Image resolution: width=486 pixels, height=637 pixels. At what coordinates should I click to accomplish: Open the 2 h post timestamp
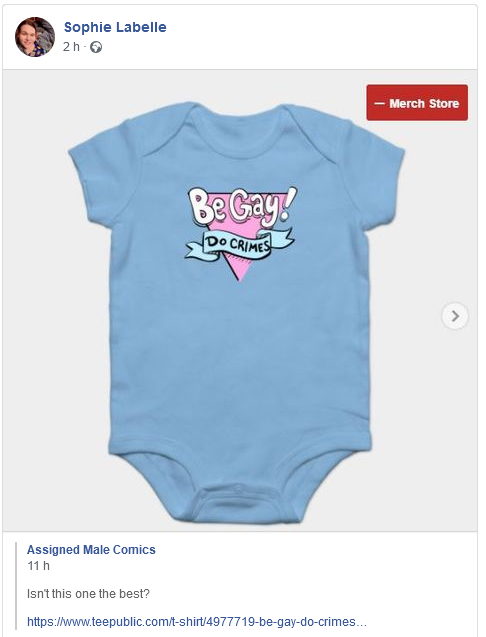point(71,47)
